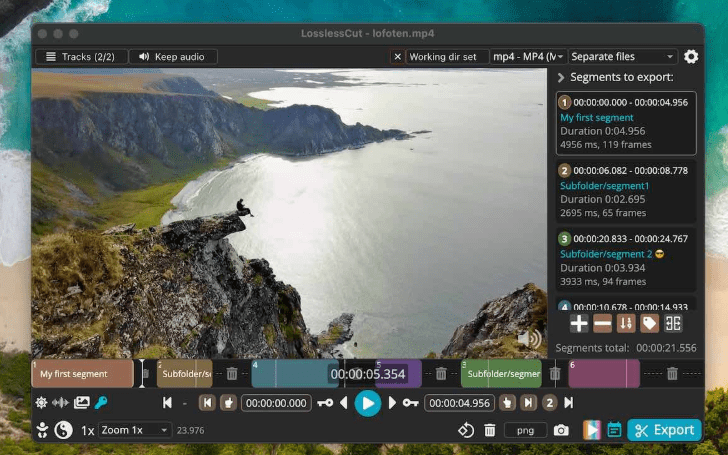Change the png capture format button

pyautogui.click(x=526, y=430)
